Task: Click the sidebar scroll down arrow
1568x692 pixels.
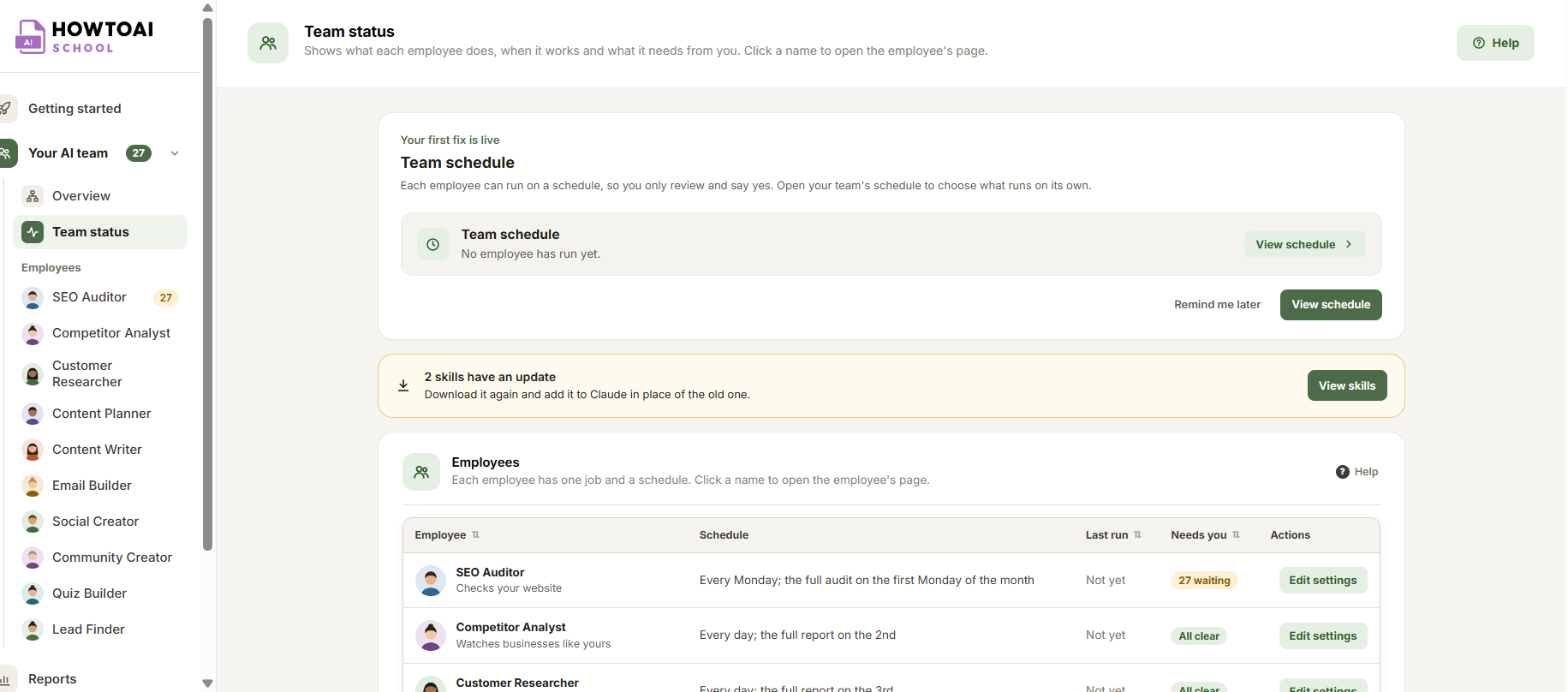Action: pos(207,684)
